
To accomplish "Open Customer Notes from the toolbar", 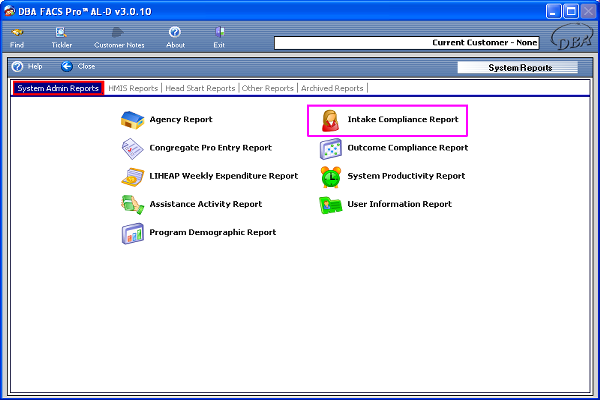I will click(x=120, y=38).
